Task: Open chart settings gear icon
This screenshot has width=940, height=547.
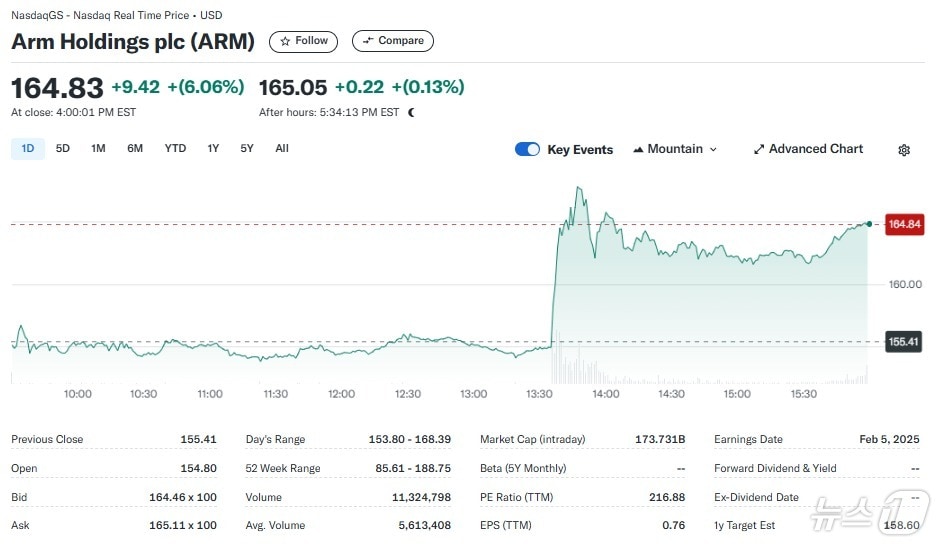Action: pos(904,150)
